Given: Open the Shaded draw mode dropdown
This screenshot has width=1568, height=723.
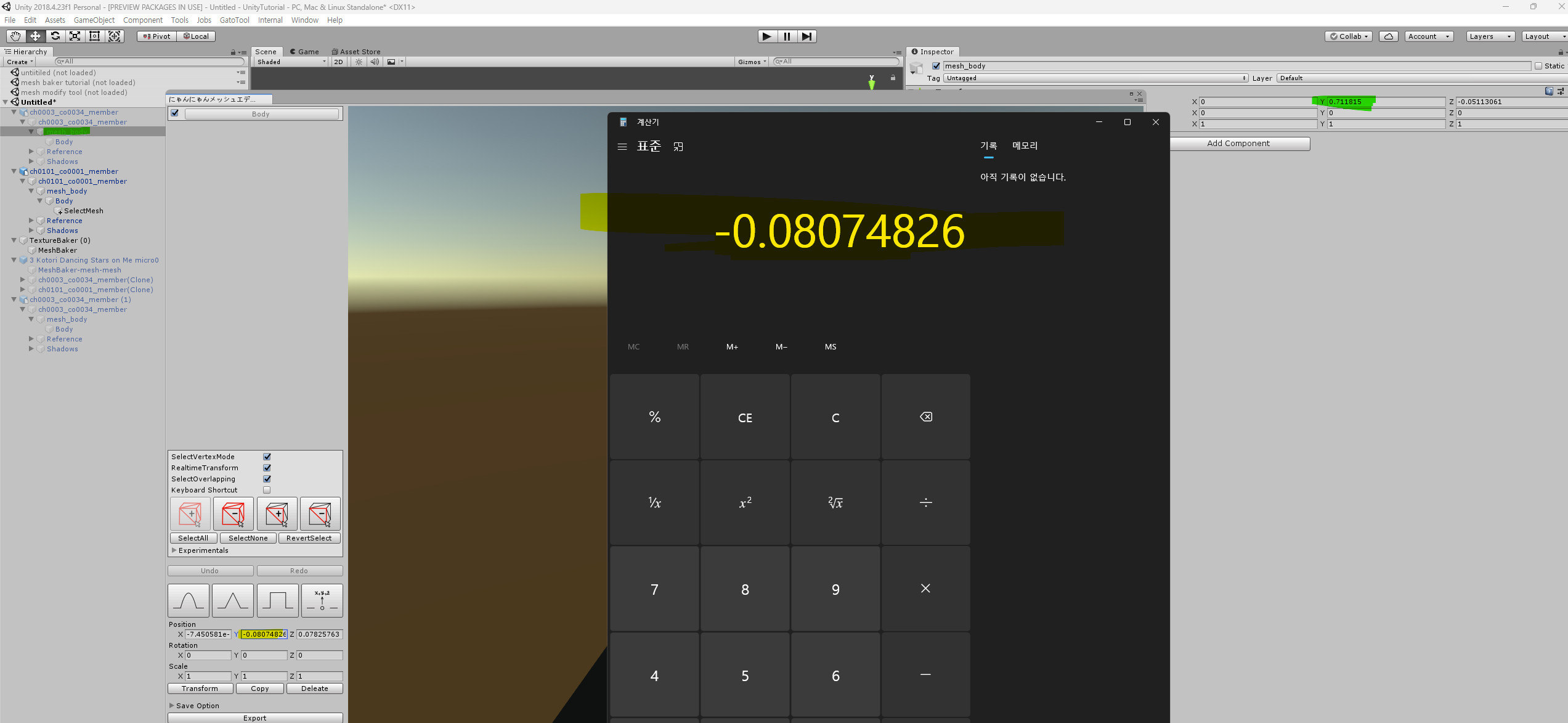Looking at the screenshot, I should (291, 62).
